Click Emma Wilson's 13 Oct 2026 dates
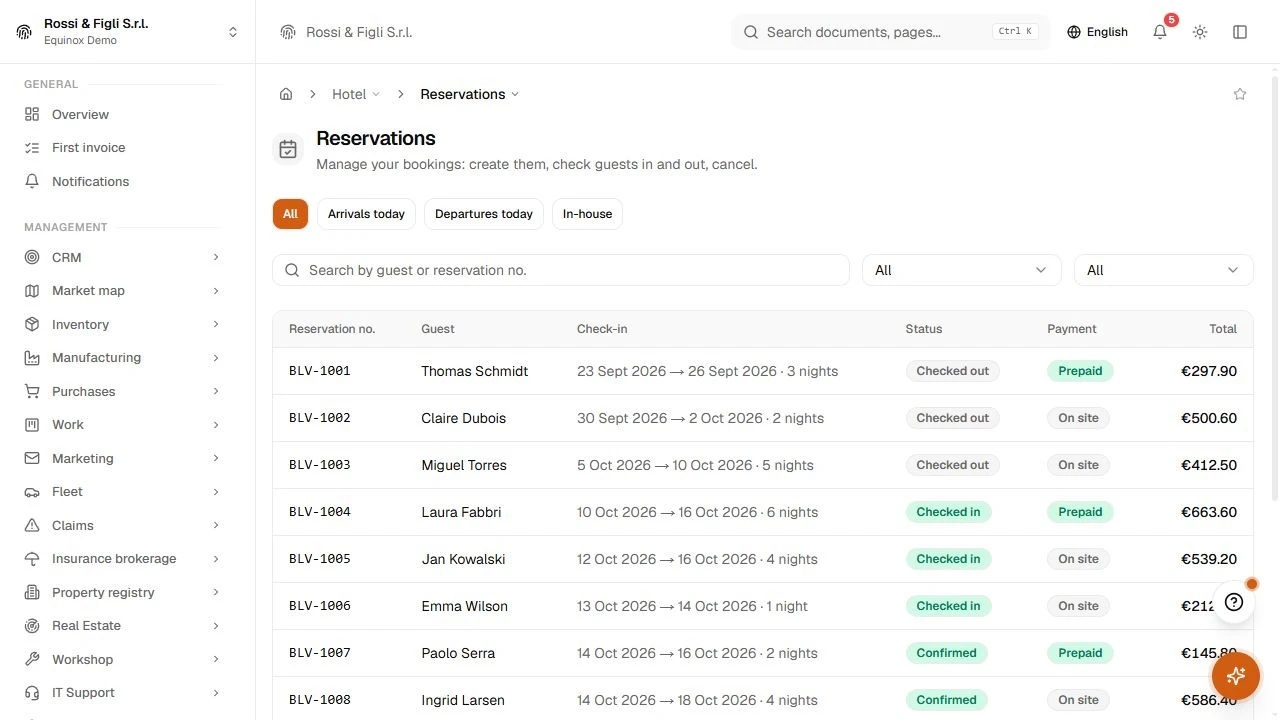This screenshot has width=1280, height=720. [x=692, y=606]
